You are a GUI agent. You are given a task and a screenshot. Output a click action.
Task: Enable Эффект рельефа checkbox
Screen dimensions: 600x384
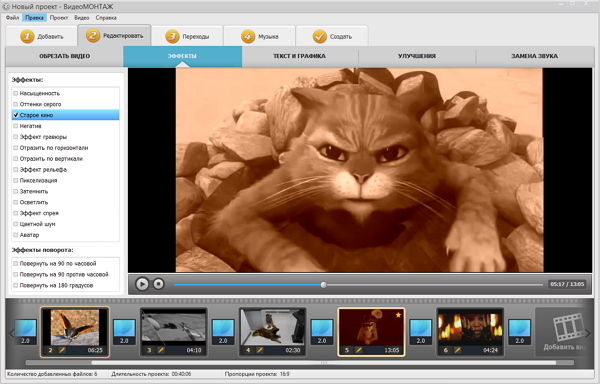[x=16, y=169]
